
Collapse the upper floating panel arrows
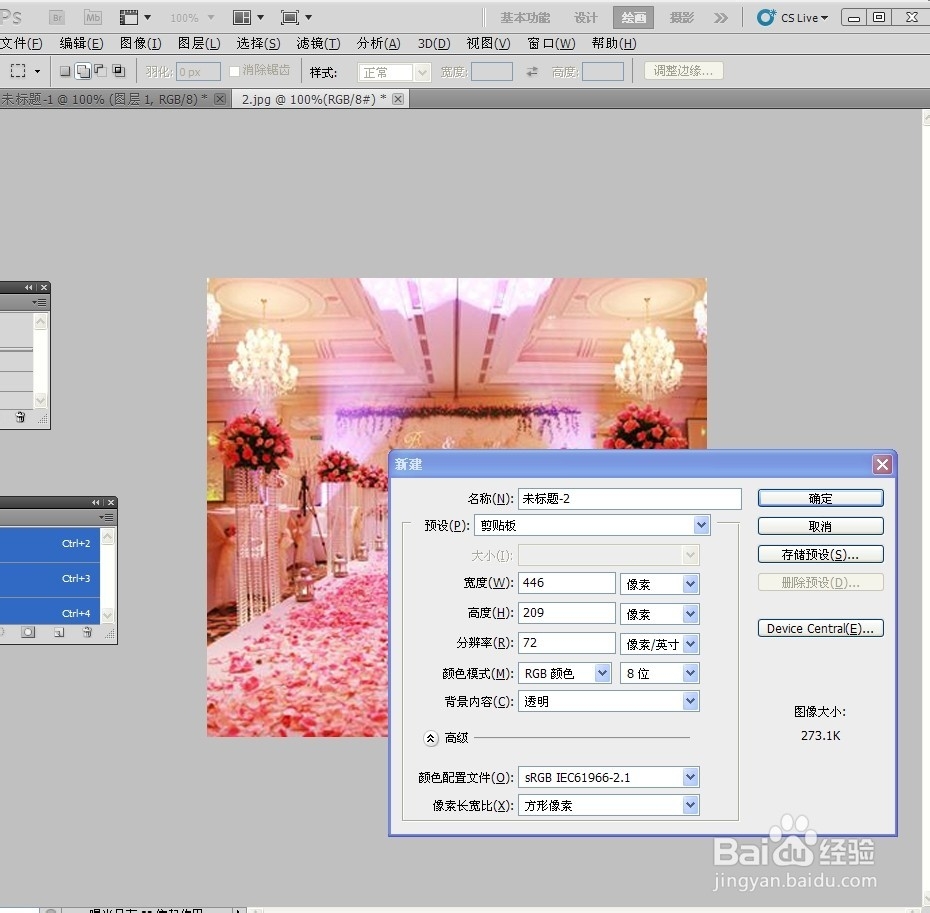28,287
